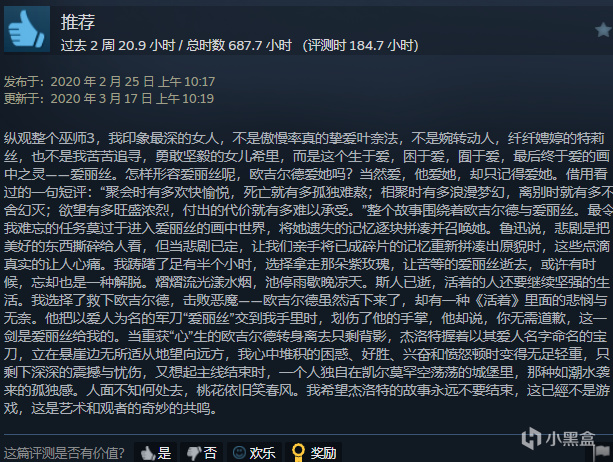Click the 这篇评测是否有价值? prompt text

pyautogui.click(x=64, y=453)
